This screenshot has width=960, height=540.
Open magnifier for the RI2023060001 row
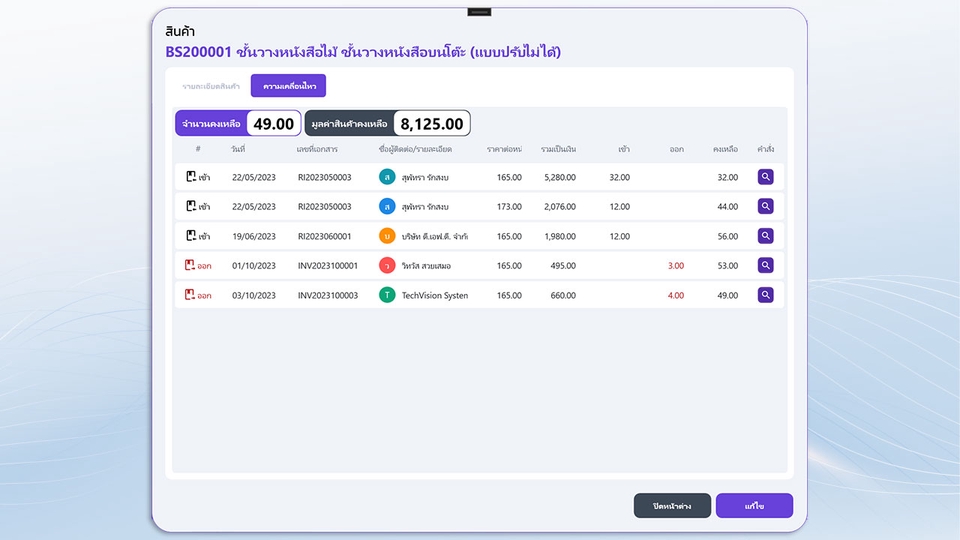tap(765, 236)
